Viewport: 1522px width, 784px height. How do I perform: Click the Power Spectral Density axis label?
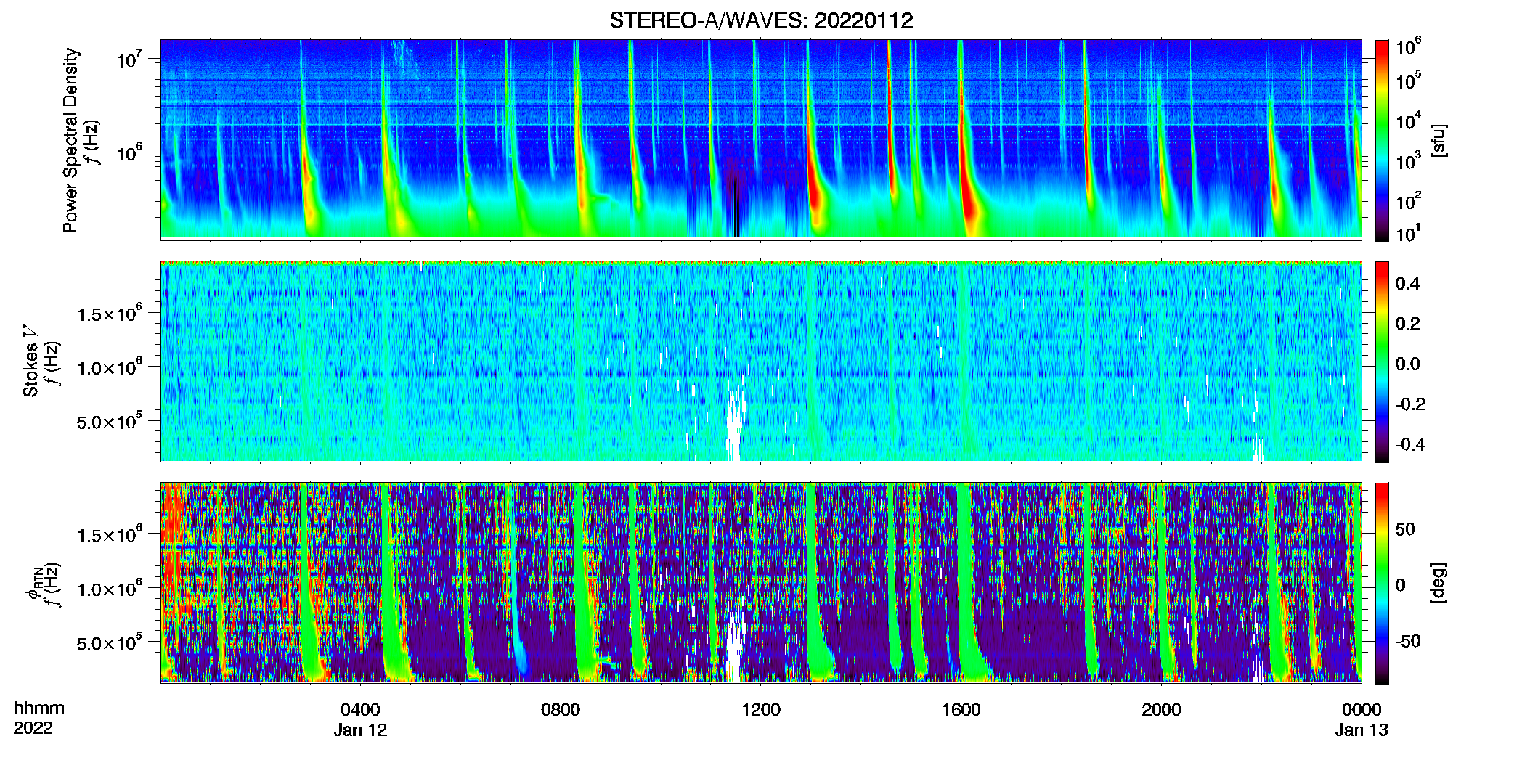coord(70,140)
